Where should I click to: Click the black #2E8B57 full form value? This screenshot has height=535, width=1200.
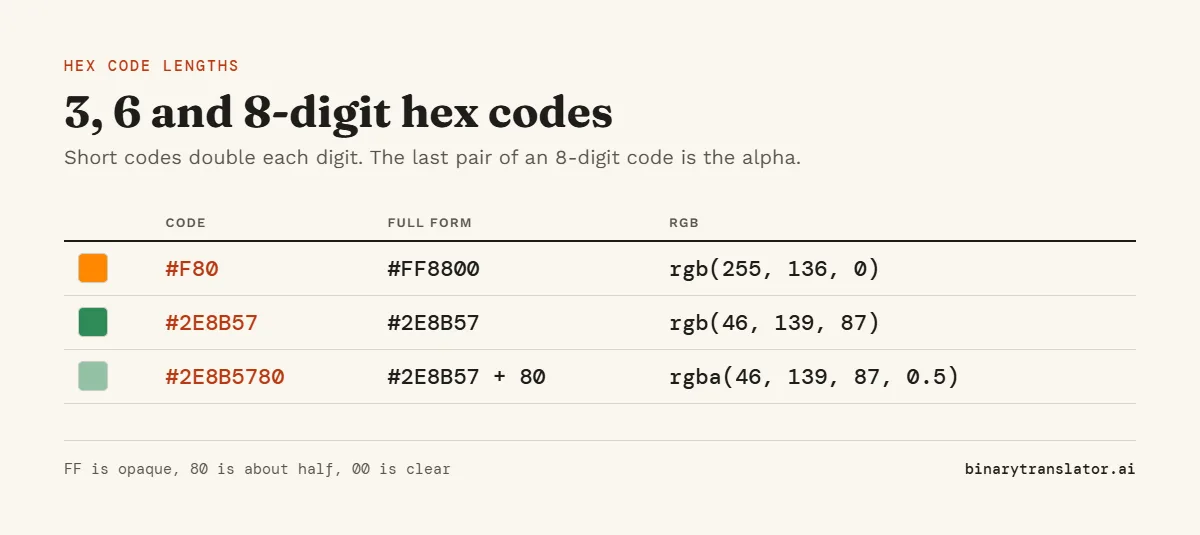[x=434, y=323]
